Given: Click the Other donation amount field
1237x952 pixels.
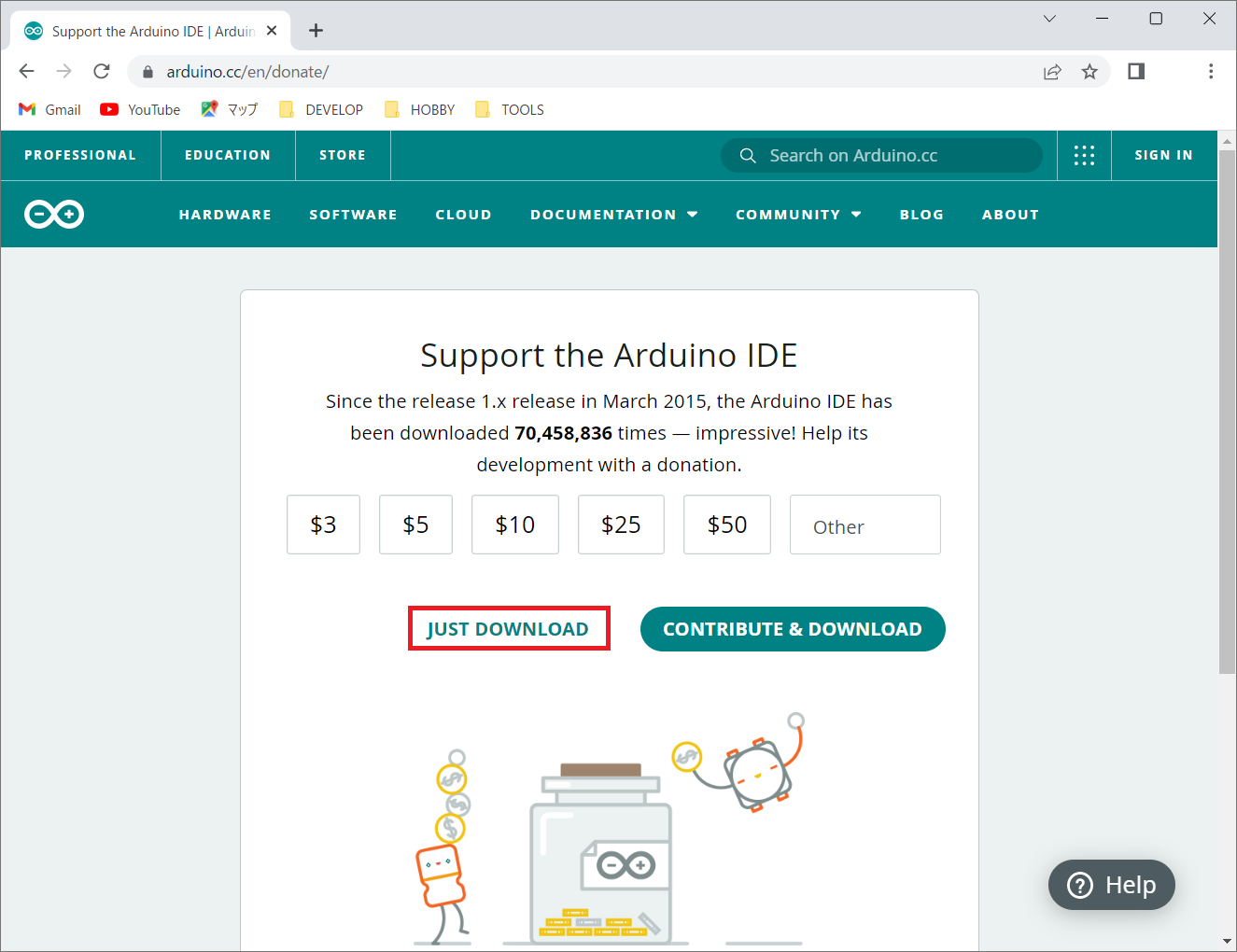Looking at the screenshot, I should coord(864,525).
